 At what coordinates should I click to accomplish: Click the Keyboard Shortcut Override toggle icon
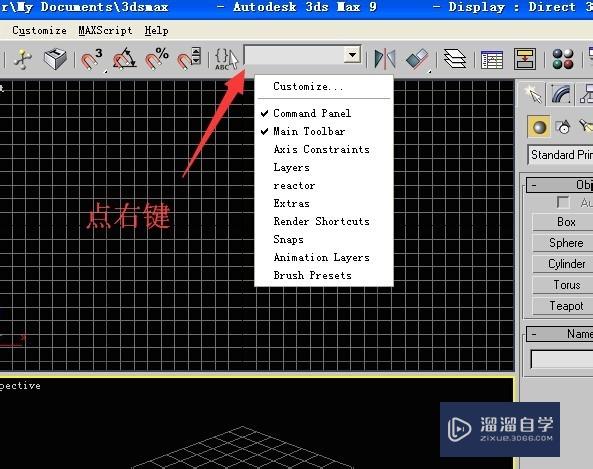click(x=55, y=59)
